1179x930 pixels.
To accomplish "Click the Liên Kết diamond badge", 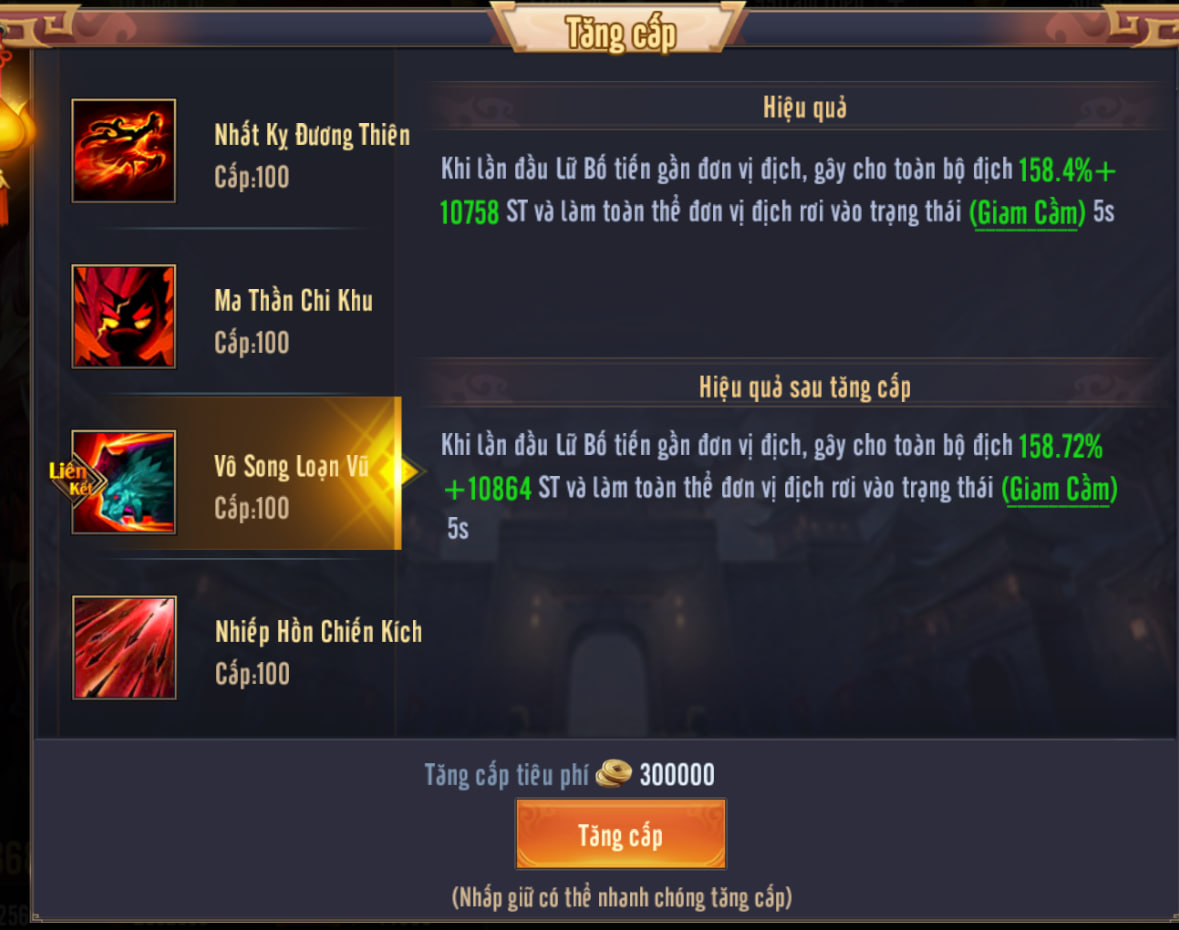I will tap(74, 479).
